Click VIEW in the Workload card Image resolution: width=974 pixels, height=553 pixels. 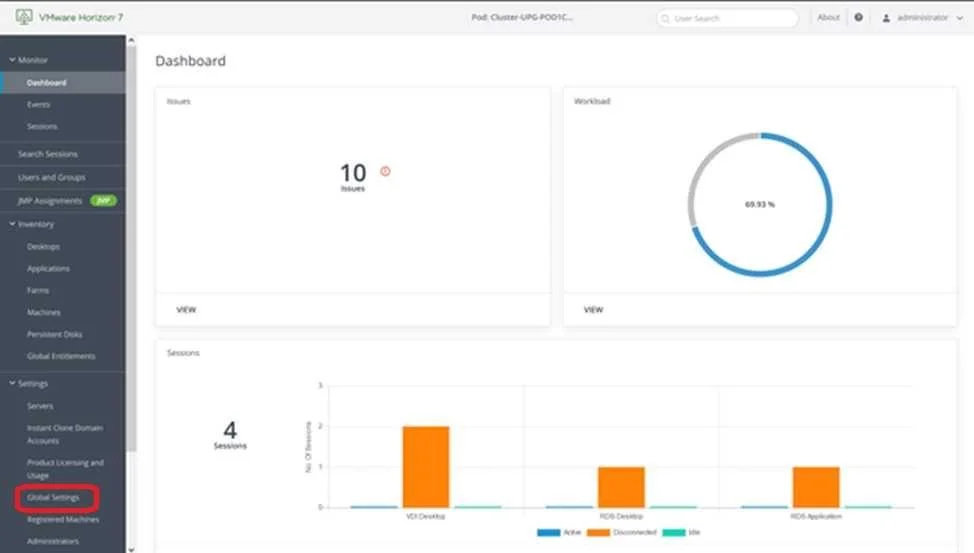coord(593,309)
